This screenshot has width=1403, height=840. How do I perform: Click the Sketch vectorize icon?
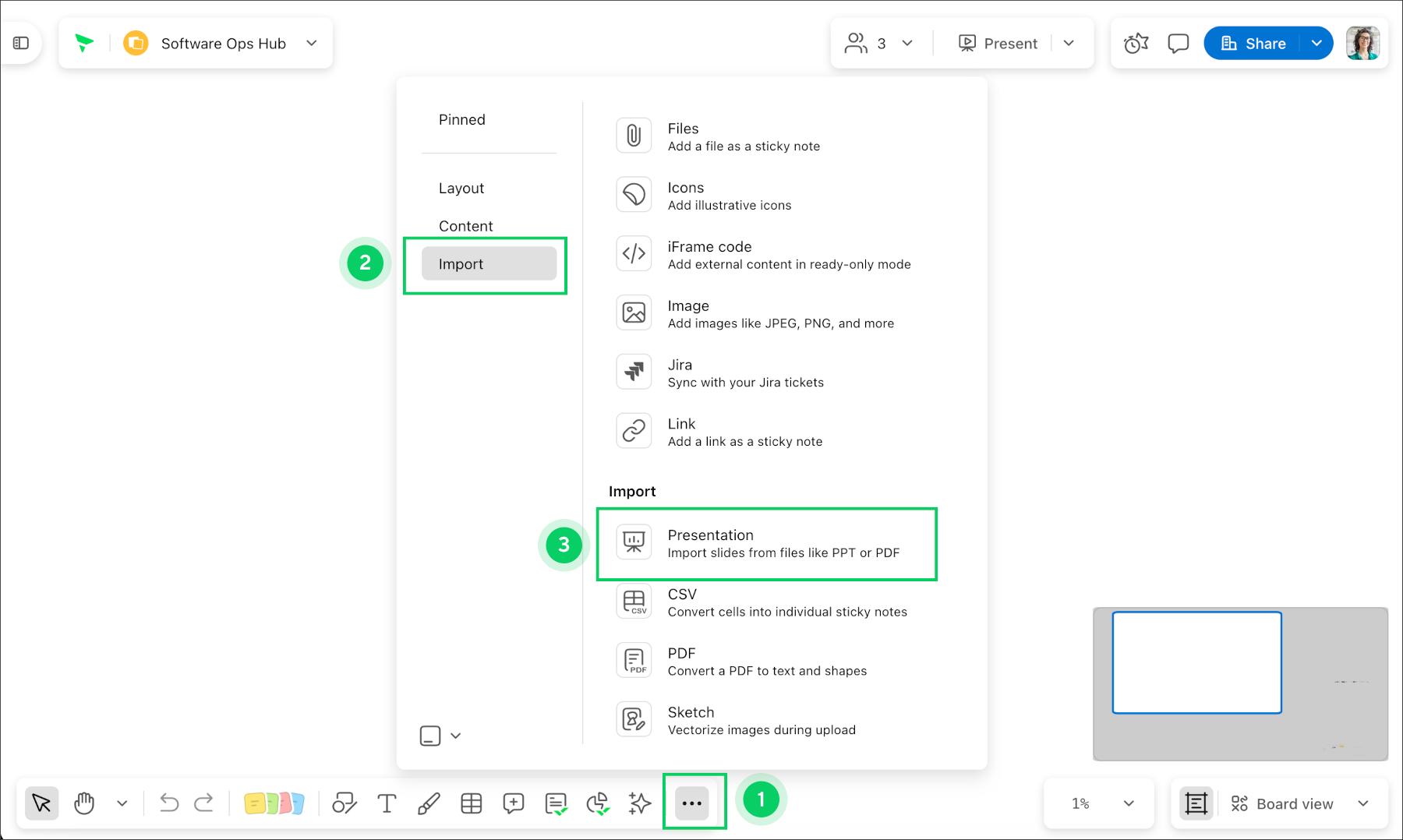[634, 719]
